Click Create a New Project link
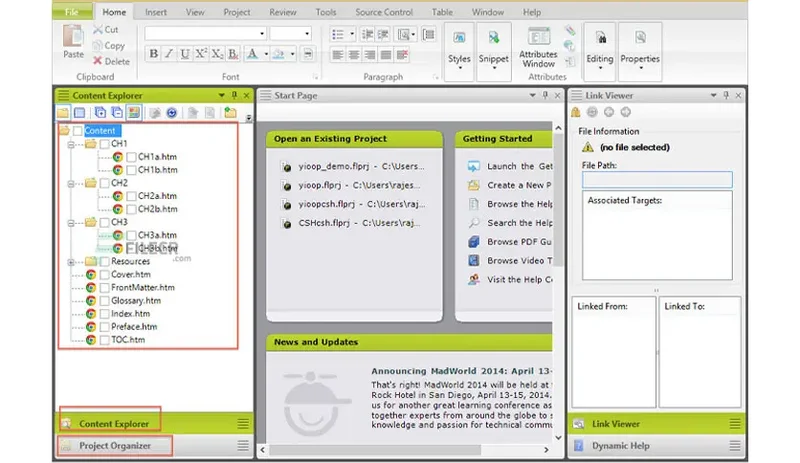This screenshot has height=463, width=800. click(x=519, y=185)
